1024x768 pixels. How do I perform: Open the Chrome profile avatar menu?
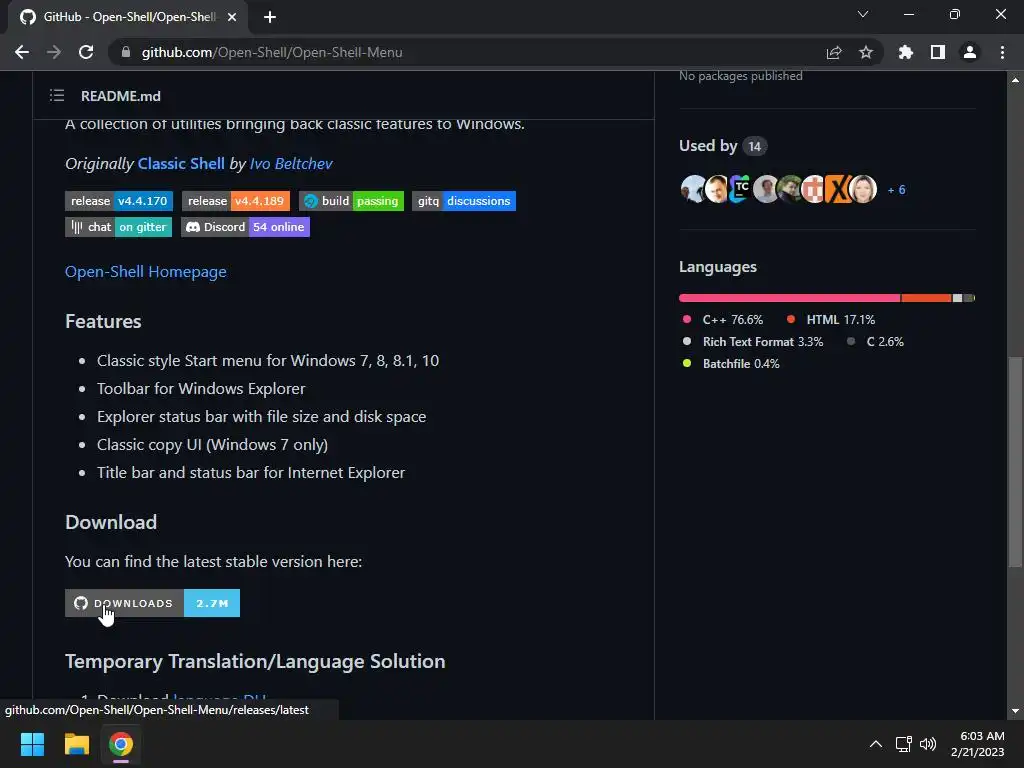[x=970, y=52]
